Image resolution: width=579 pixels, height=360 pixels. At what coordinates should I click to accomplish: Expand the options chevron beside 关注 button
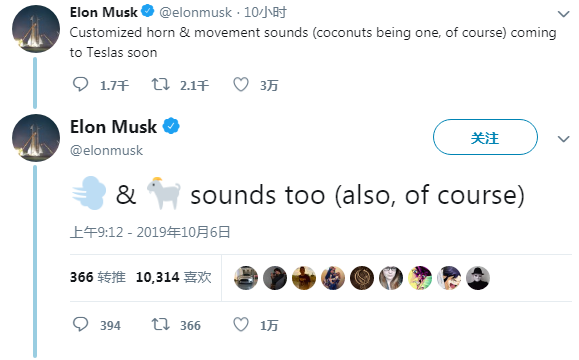[563, 139]
